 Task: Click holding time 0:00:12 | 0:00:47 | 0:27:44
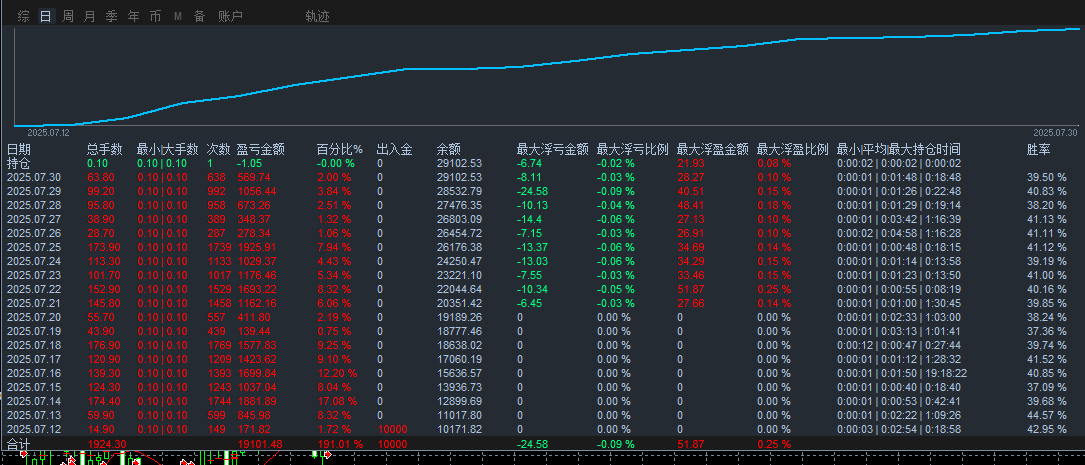pyautogui.click(x=899, y=345)
